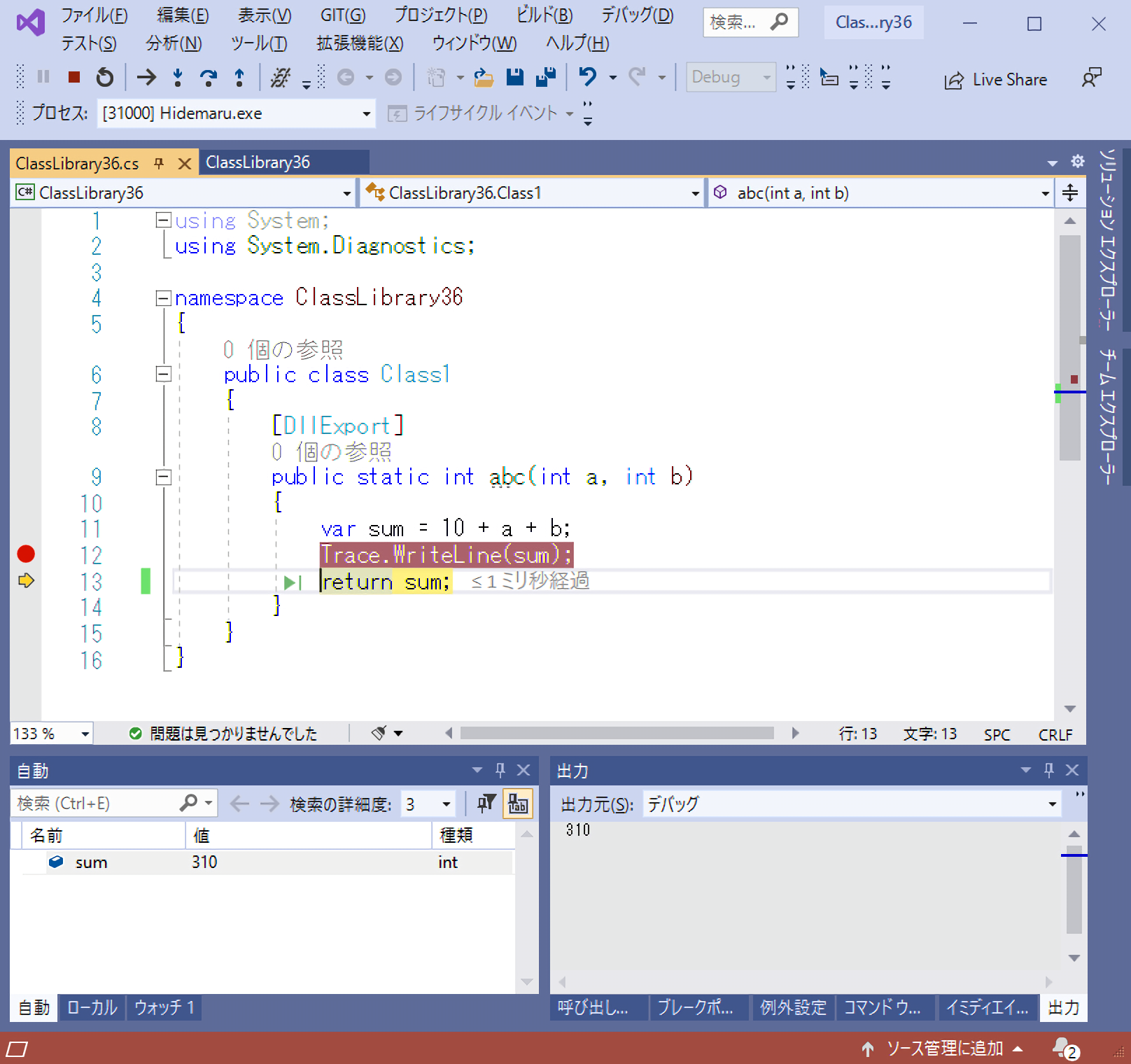The height and width of the screenshot is (1064, 1131).
Task: Click the Restart debugging icon
Action: pyautogui.click(x=104, y=77)
